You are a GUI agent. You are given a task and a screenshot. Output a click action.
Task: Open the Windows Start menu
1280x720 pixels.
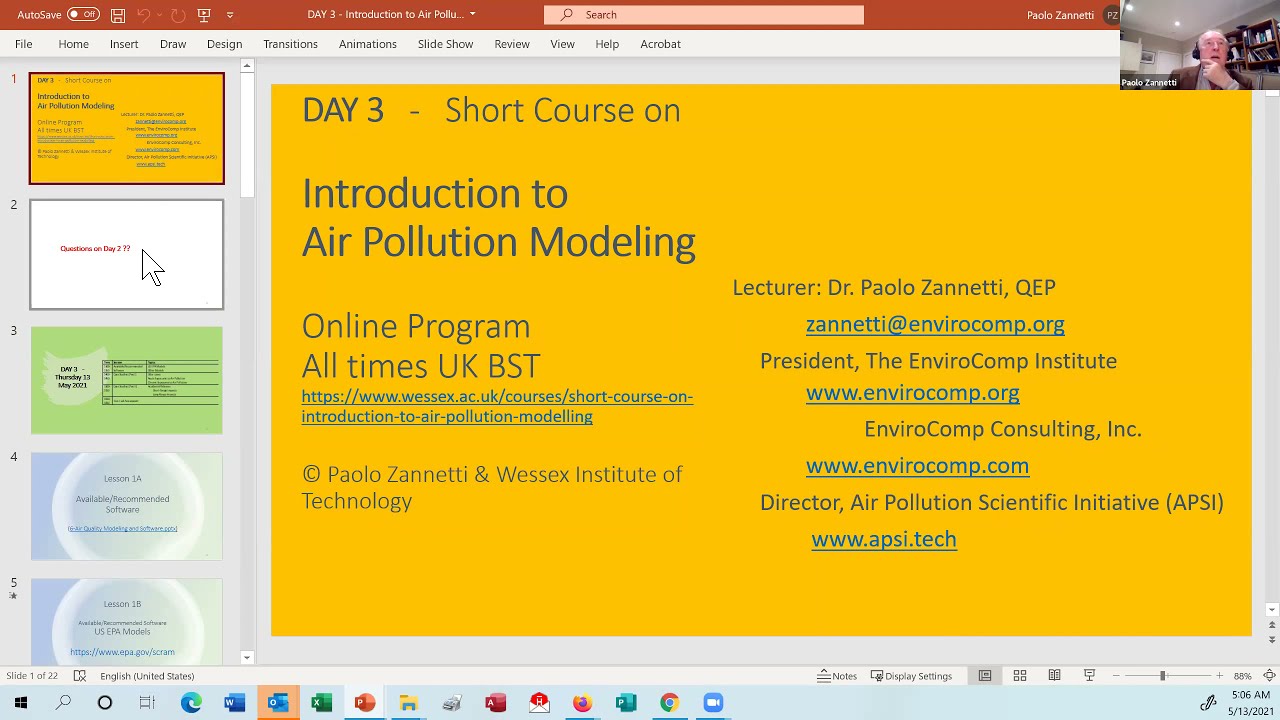(x=21, y=703)
